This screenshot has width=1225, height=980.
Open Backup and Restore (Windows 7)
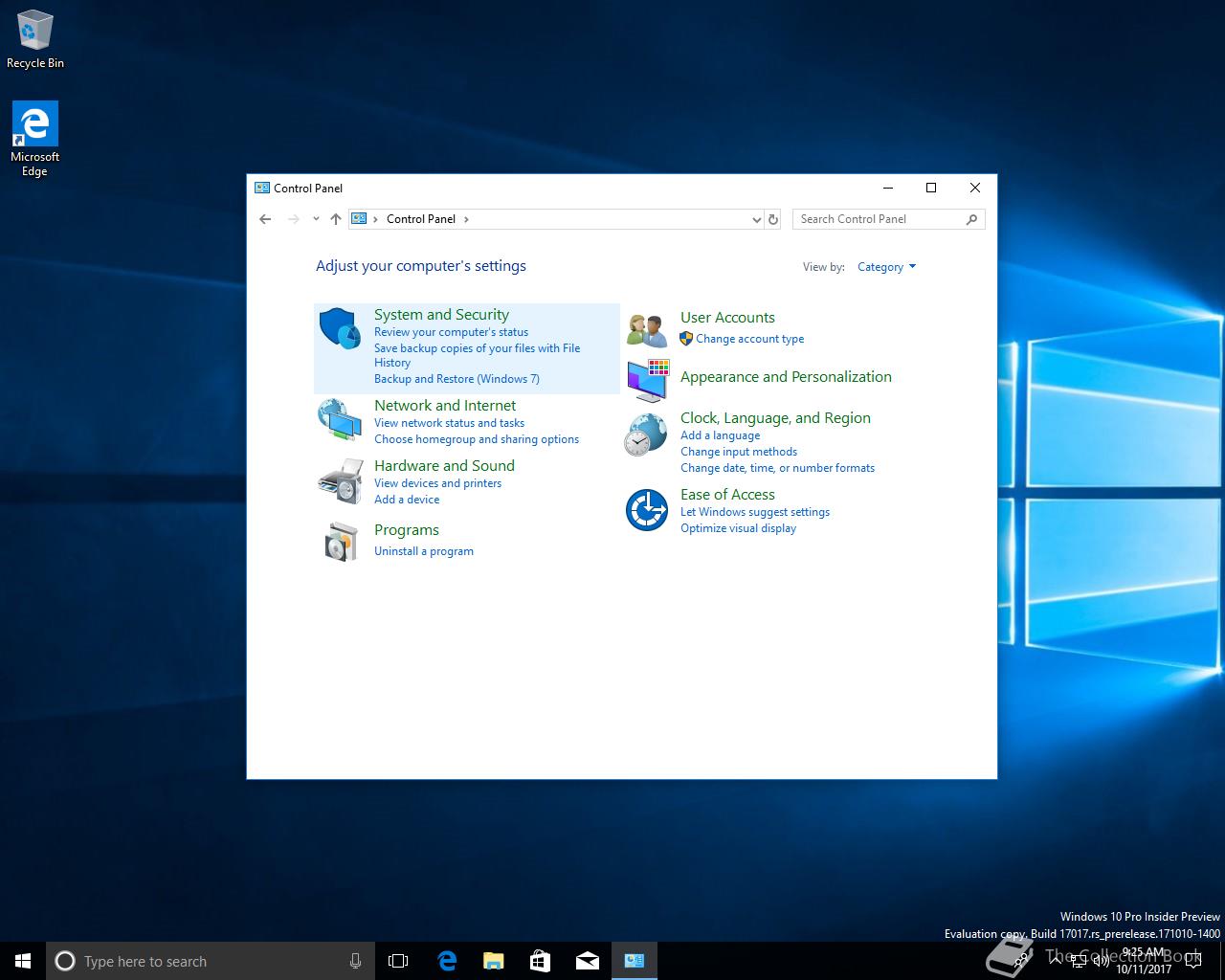[x=457, y=379]
